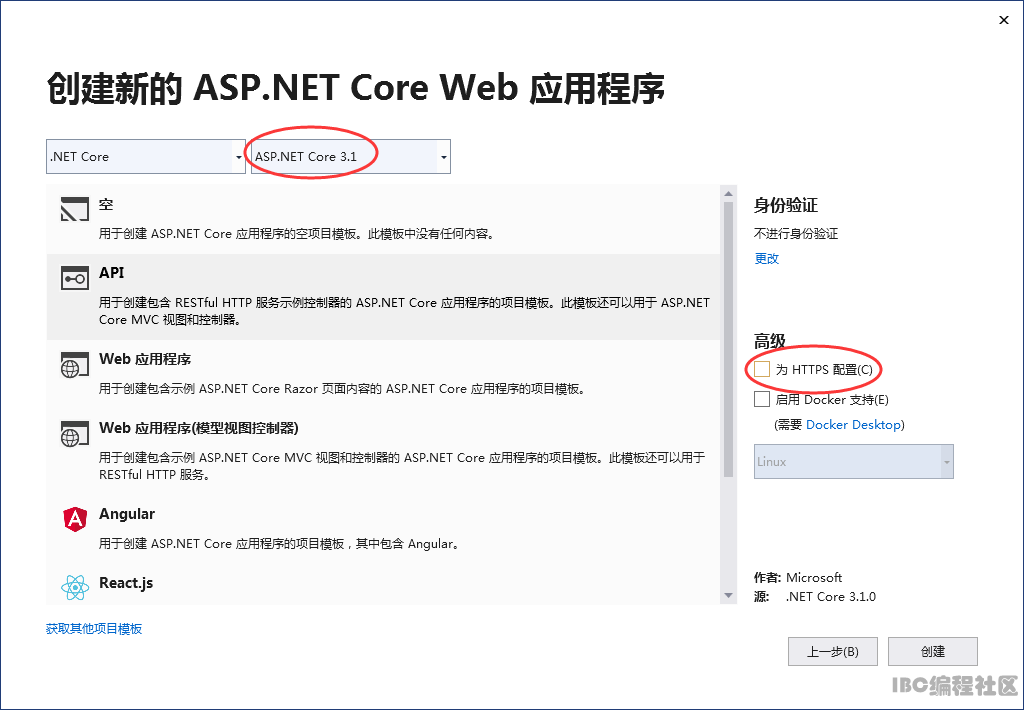This screenshot has width=1024, height=710.
Task: Select the React.js template title
Action: click(x=126, y=583)
